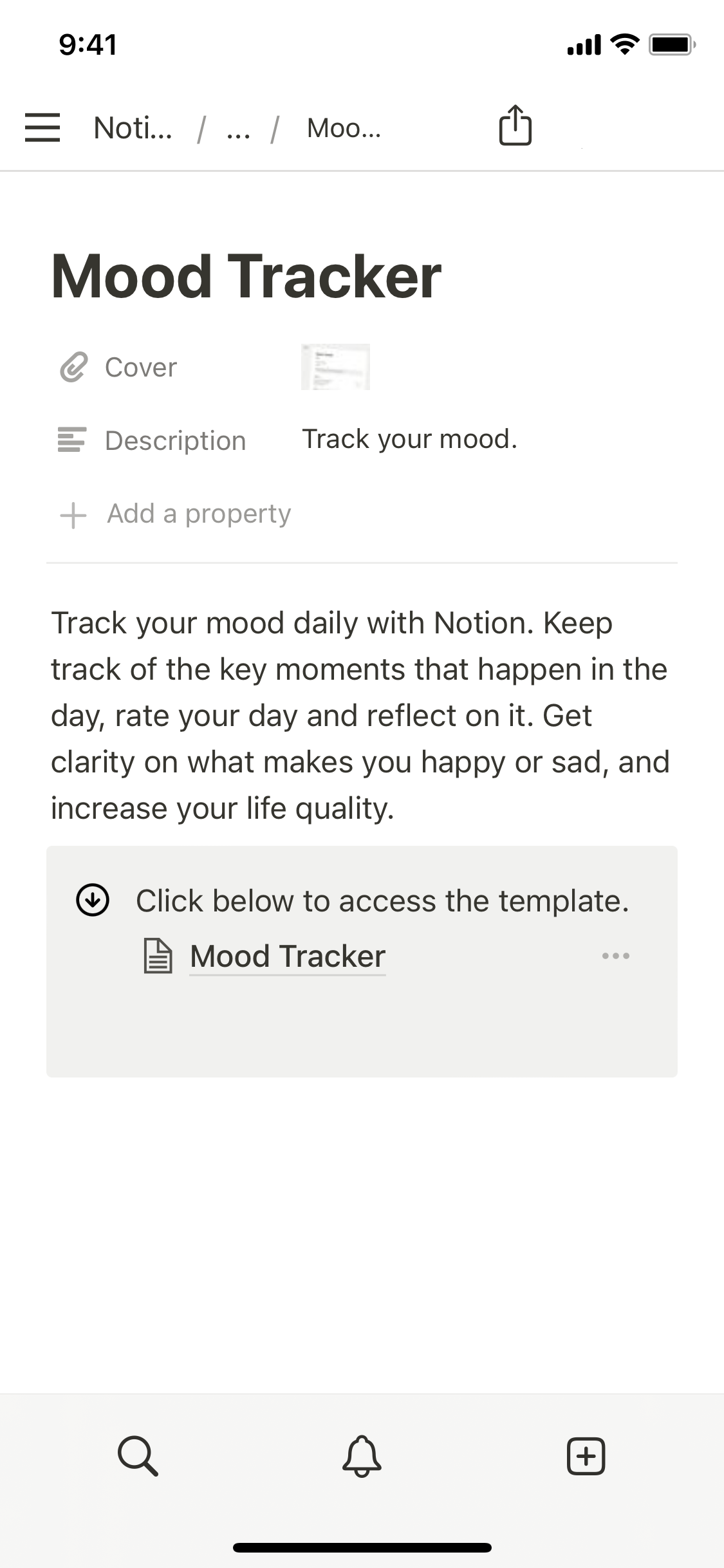Tap the share icon in header
This screenshot has height=1568, width=724.
[515, 126]
